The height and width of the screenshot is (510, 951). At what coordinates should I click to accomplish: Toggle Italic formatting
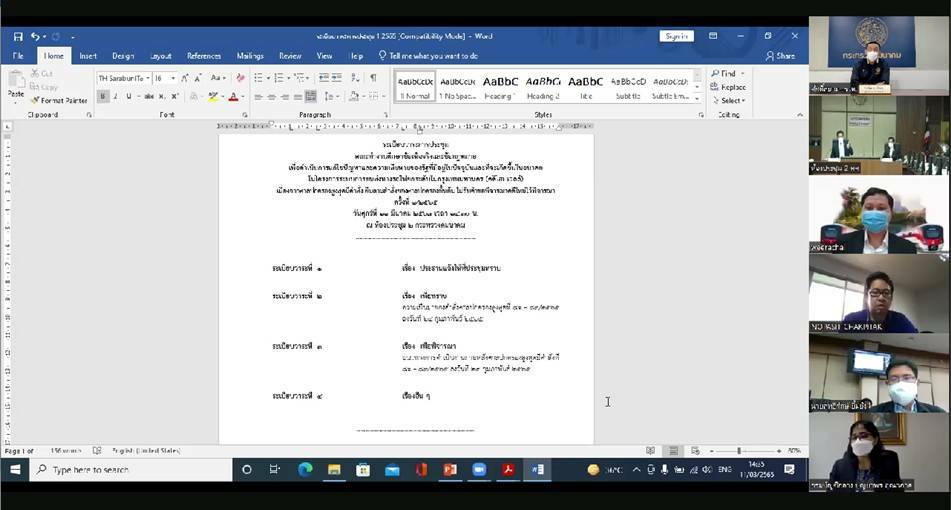pyautogui.click(x=115, y=97)
